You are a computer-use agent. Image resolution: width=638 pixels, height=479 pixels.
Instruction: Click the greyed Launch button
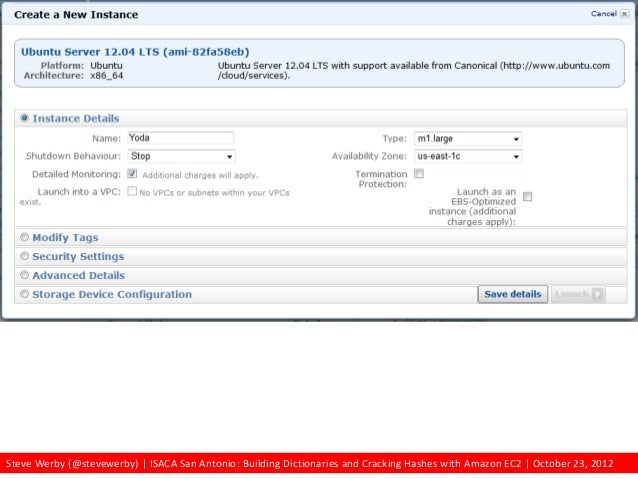coord(578,294)
